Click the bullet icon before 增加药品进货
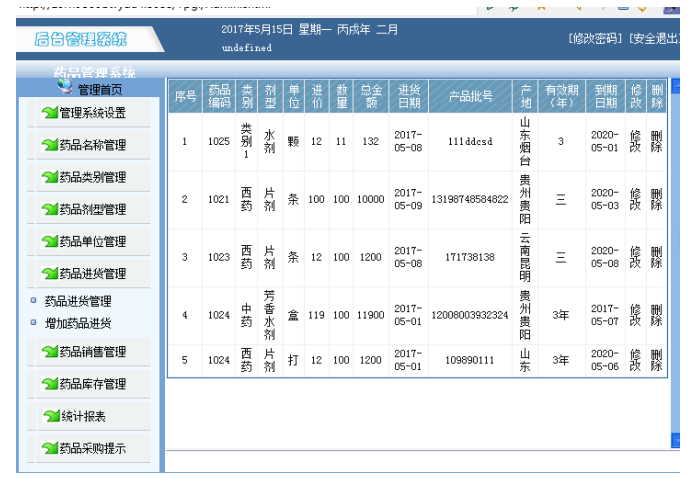Image resolution: width=695 pixels, height=478 pixels. pos(33,322)
